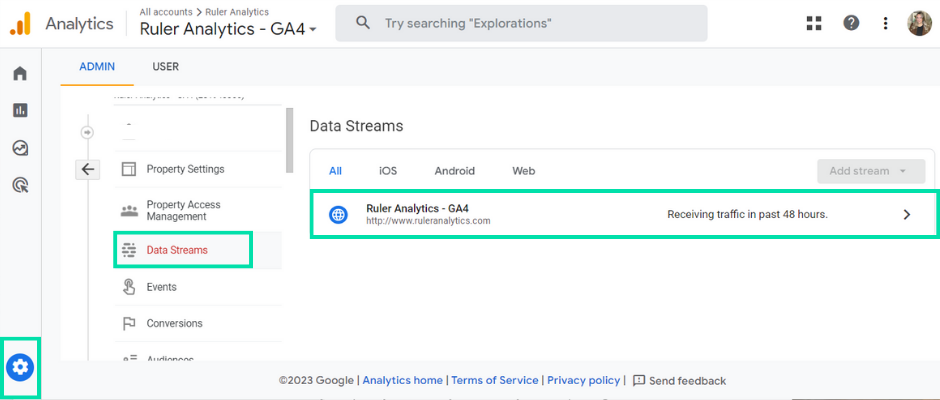Screen dimensions: 940x400
Task: Open the Add stream dropdown
Action: [x=871, y=171]
